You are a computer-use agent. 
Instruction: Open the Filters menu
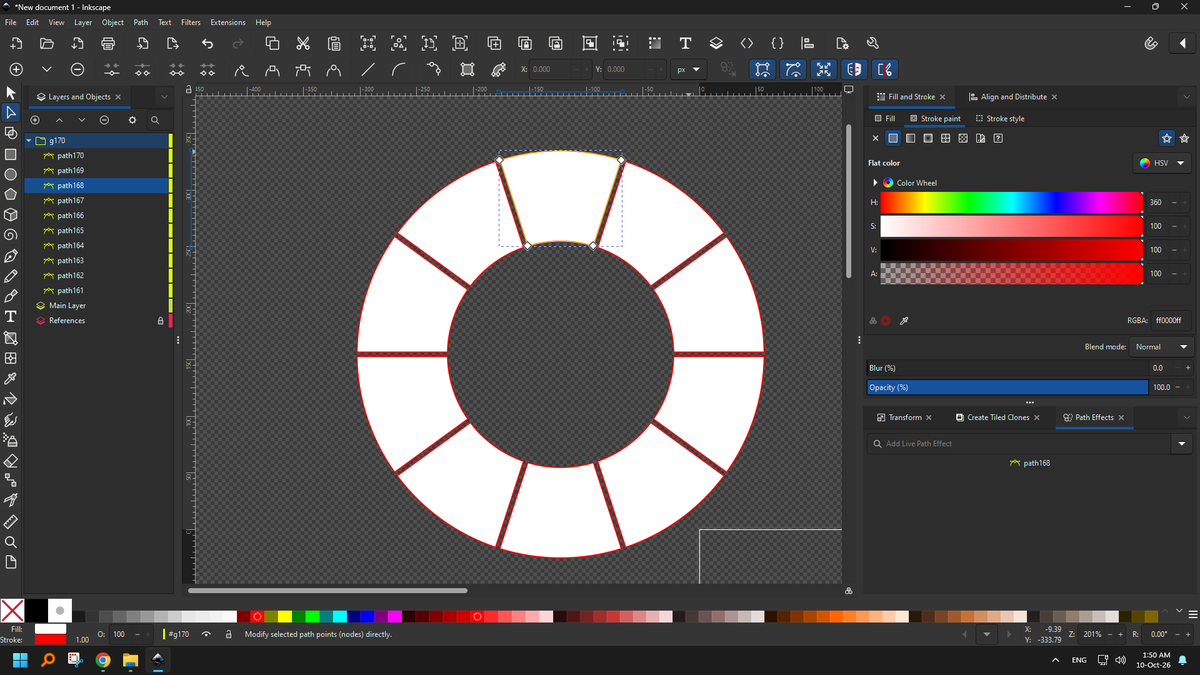pyautogui.click(x=190, y=22)
